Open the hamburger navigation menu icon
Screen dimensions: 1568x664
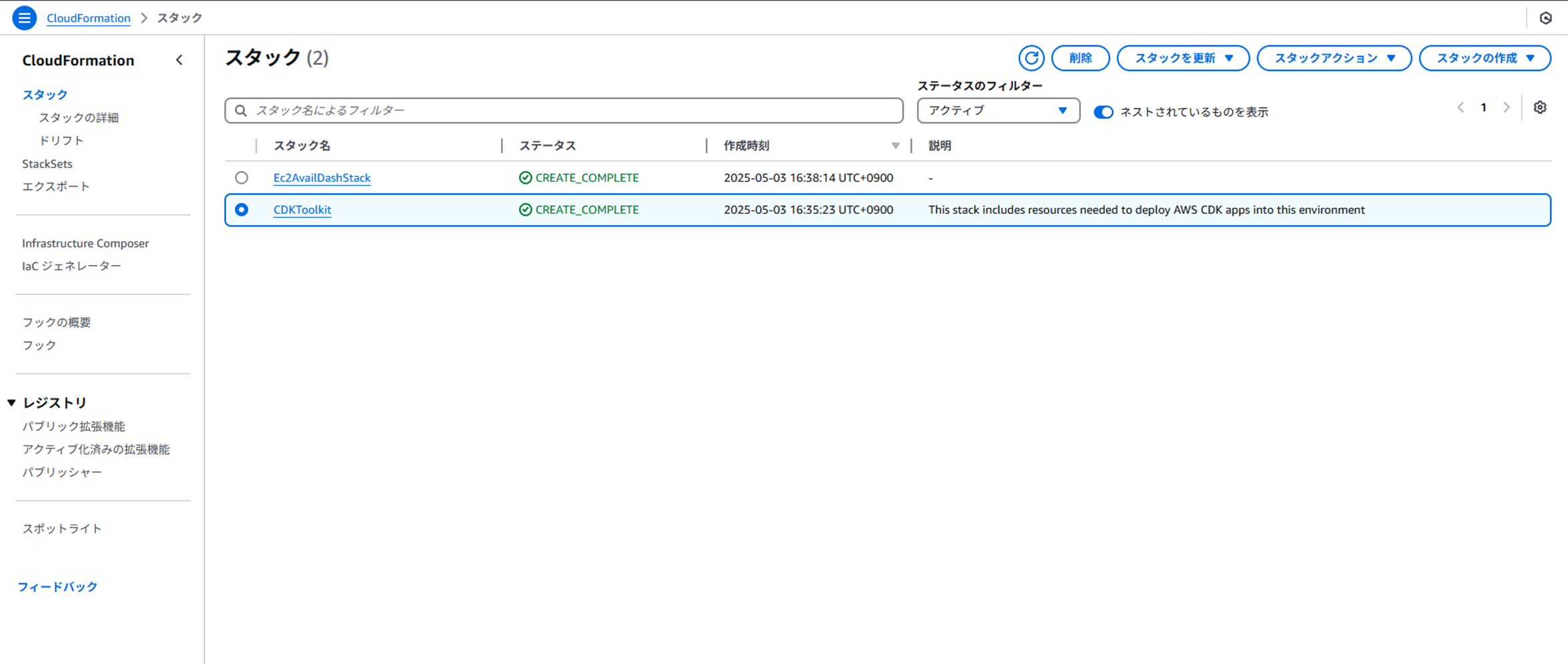click(x=24, y=18)
